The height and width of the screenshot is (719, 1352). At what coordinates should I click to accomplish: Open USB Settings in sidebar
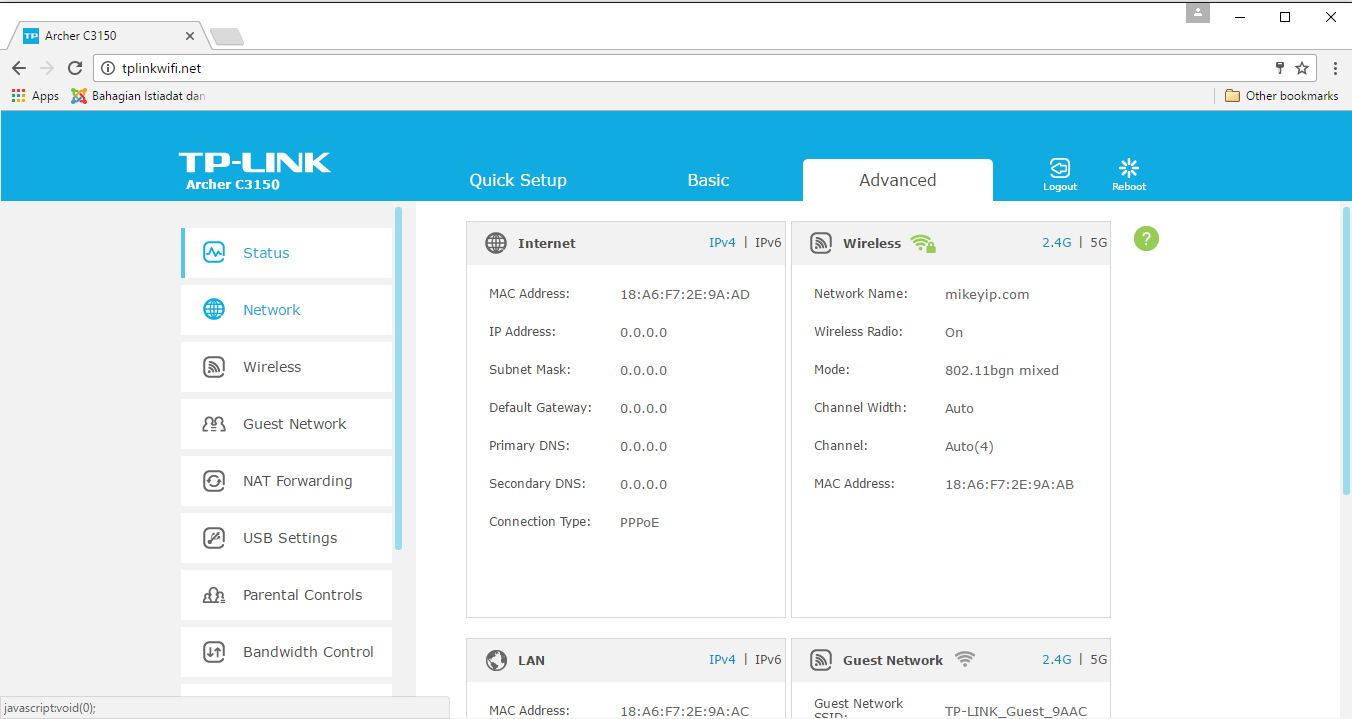pyautogui.click(x=287, y=538)
